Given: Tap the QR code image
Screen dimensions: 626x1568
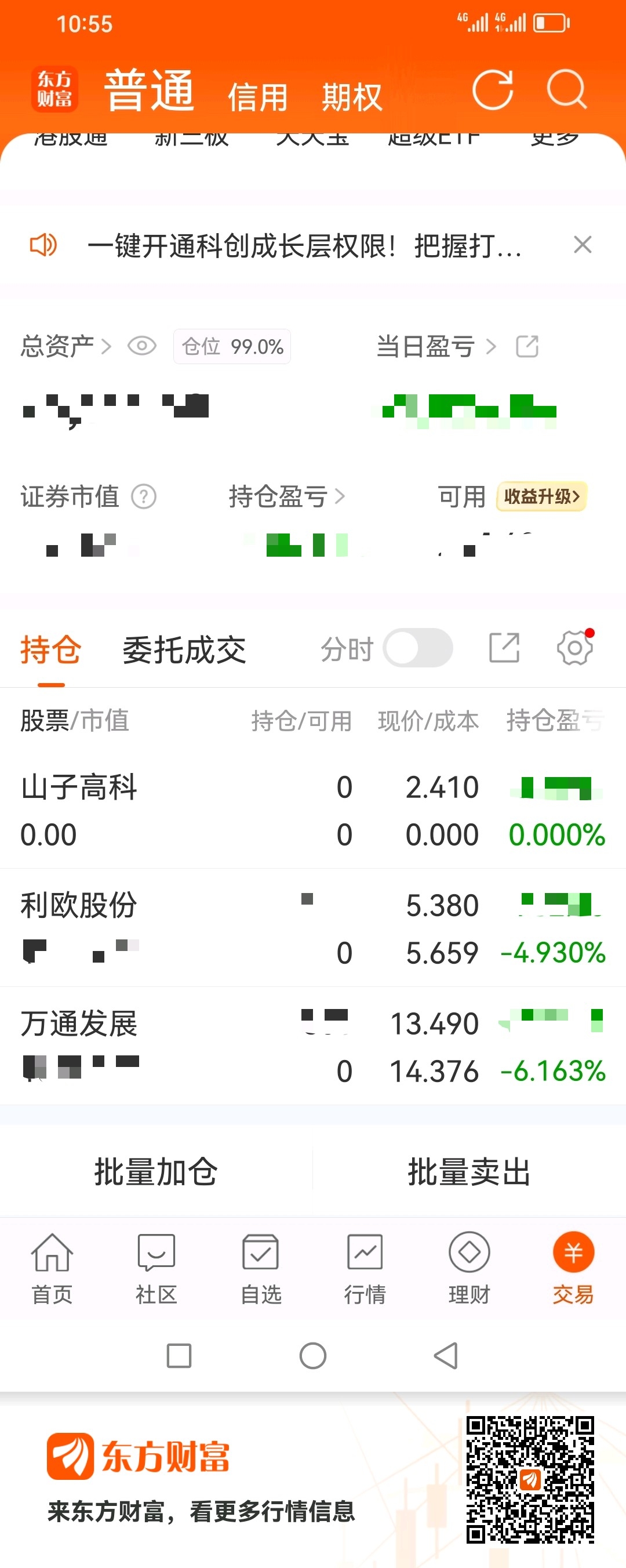Looking at the screenshot, I should click(530, 1479).
